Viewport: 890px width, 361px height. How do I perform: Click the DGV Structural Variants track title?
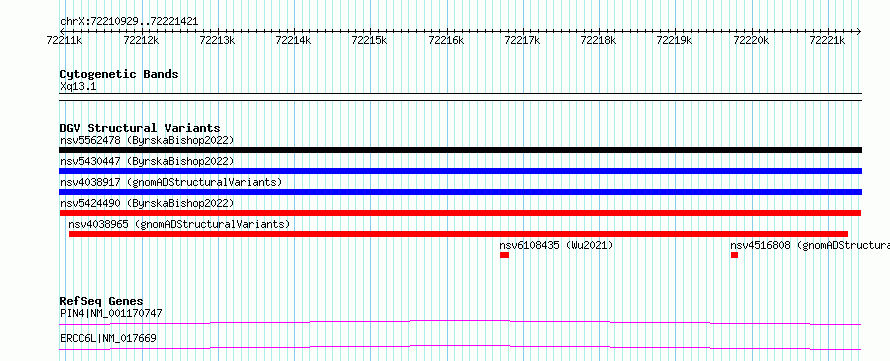[x=140, y=128]
